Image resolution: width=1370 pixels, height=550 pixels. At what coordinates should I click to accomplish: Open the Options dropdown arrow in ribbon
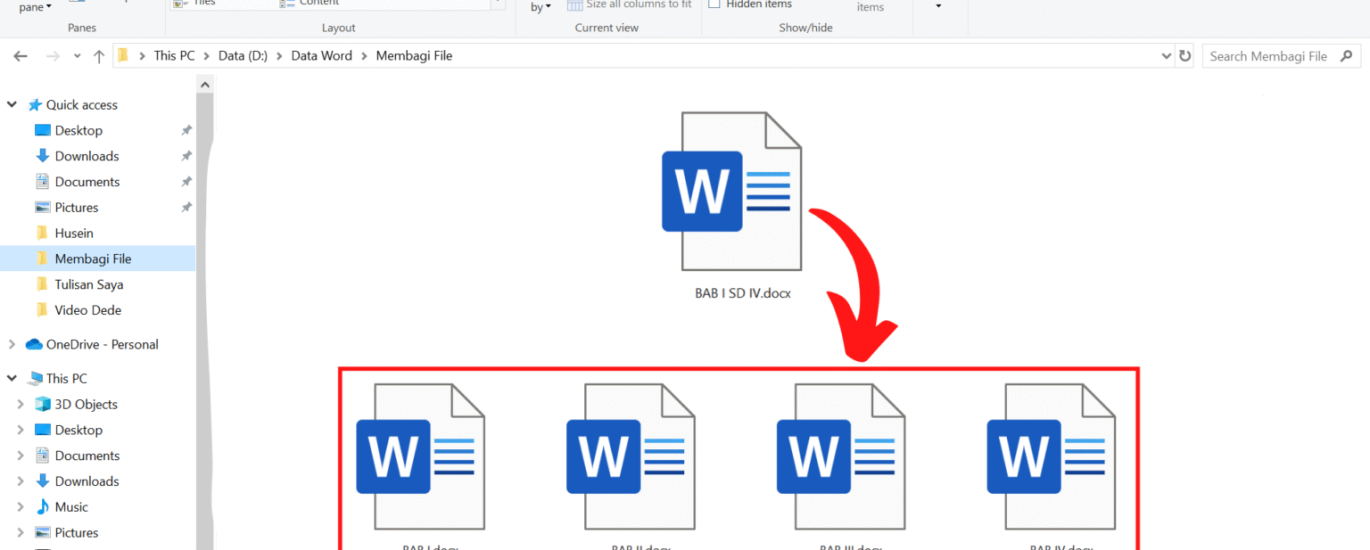point(938,6)
